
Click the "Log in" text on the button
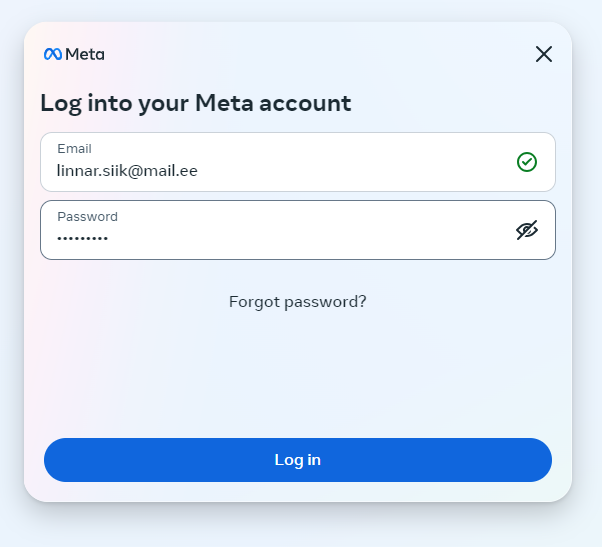298,460
